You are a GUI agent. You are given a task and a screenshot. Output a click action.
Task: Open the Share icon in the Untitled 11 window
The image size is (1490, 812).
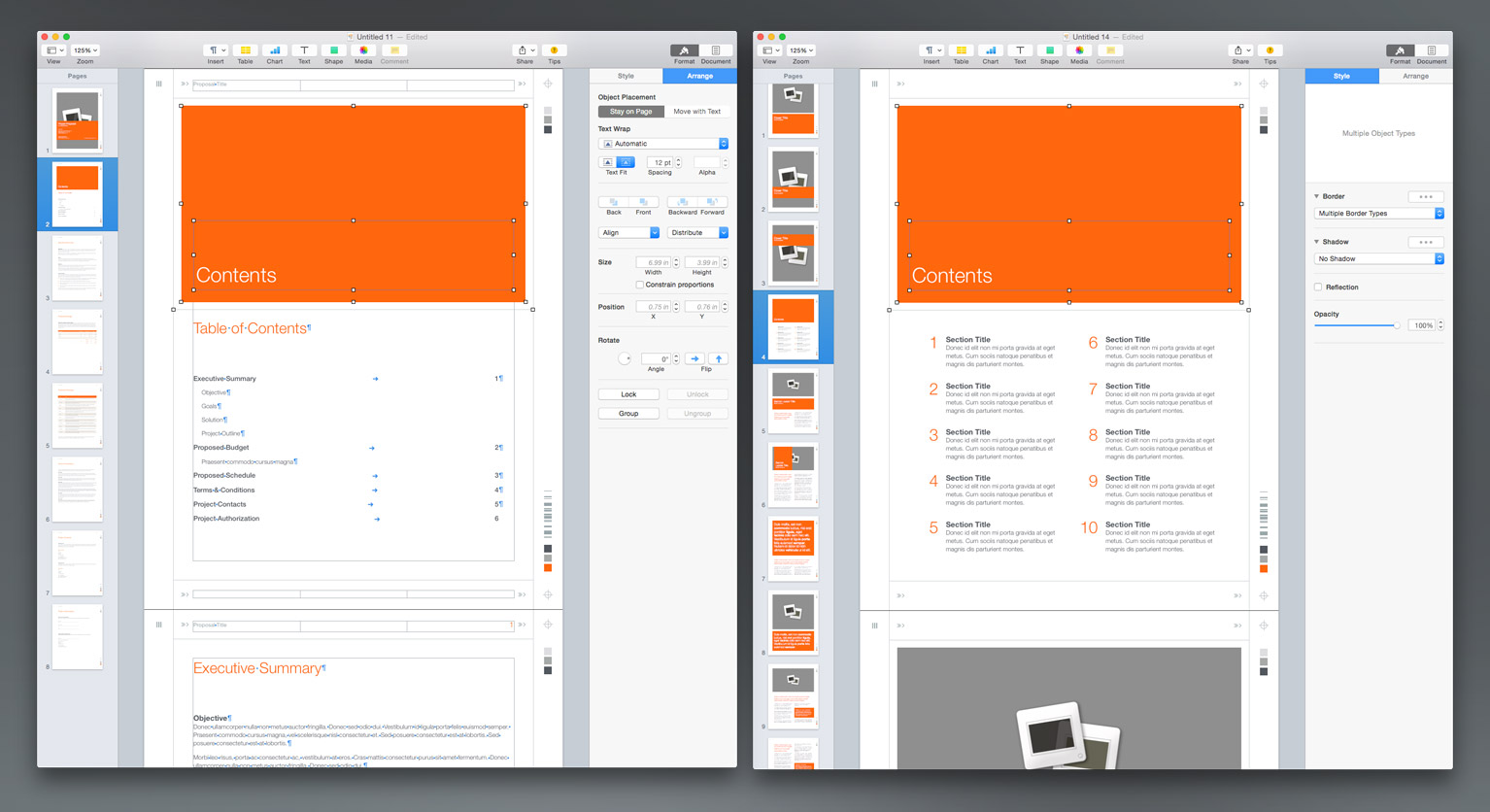pyautogui.click(x=524, y=51)
